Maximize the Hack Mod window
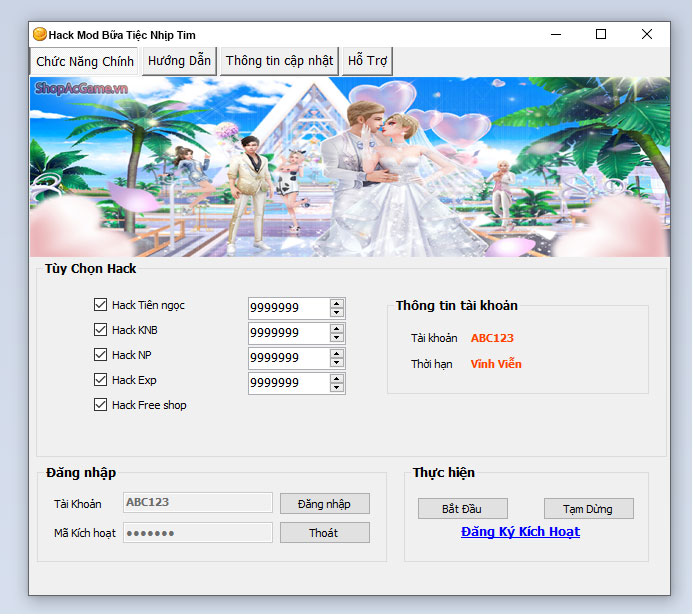693x616 pixels. [601, 34]
